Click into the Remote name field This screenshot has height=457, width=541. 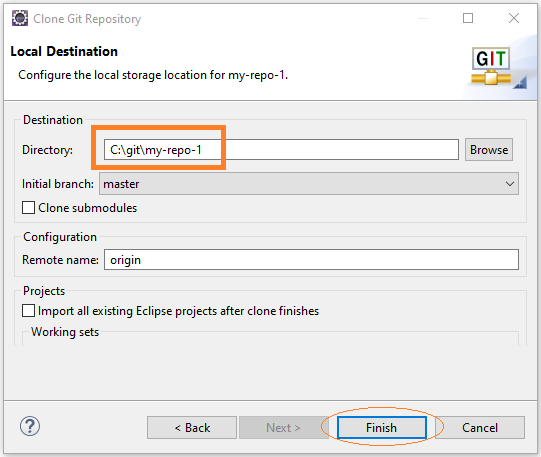(311, 260)
